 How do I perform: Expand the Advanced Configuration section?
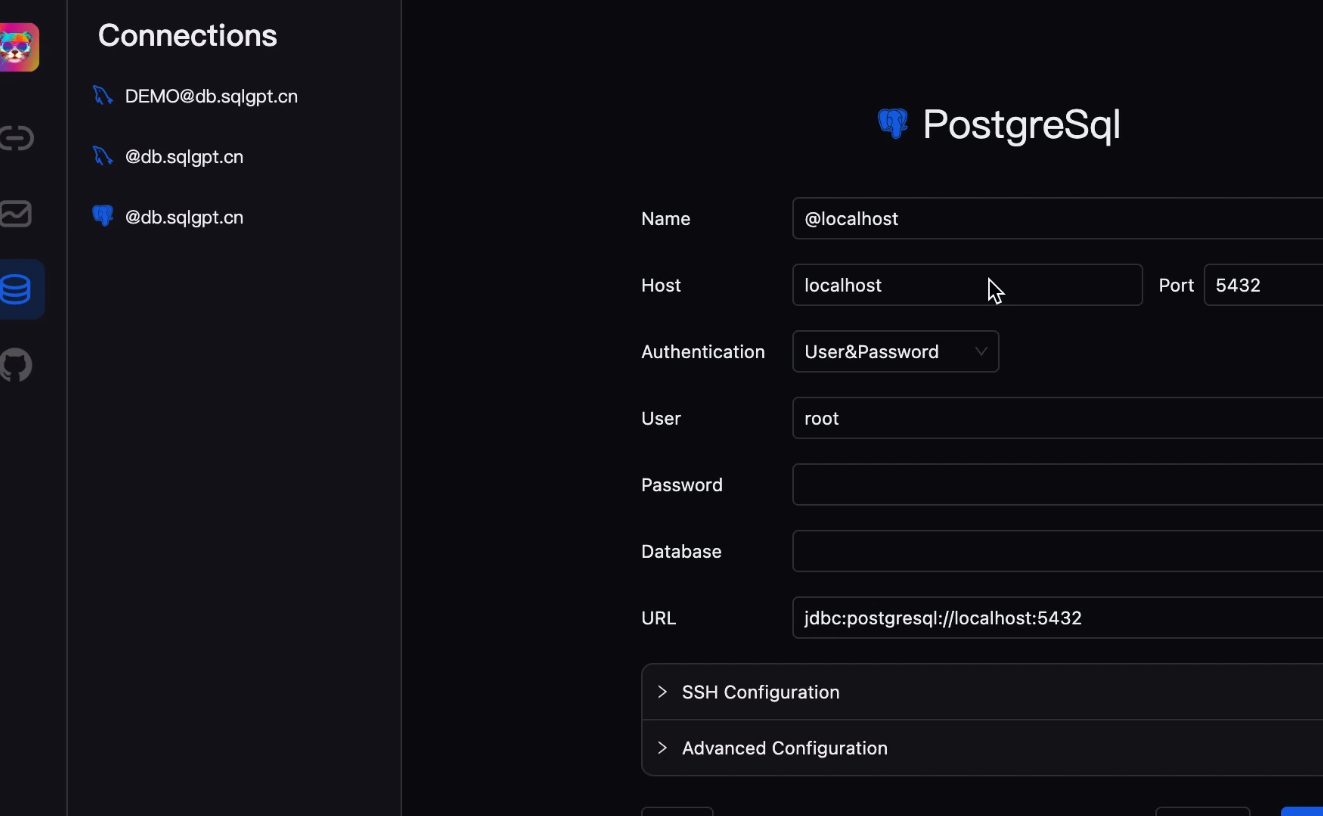point(982,748)
